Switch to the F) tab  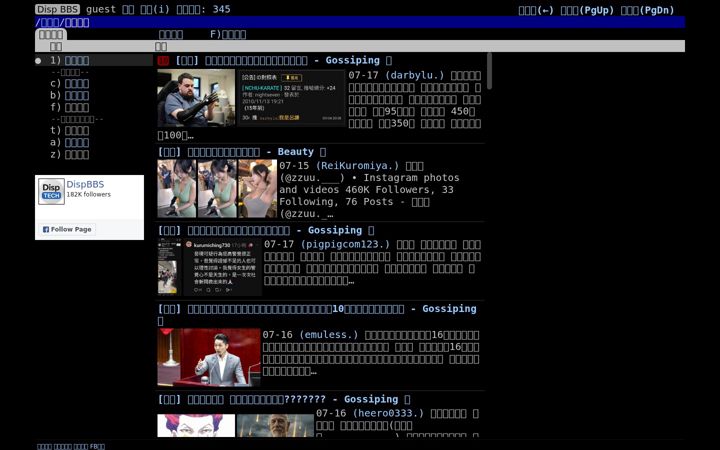228,34
